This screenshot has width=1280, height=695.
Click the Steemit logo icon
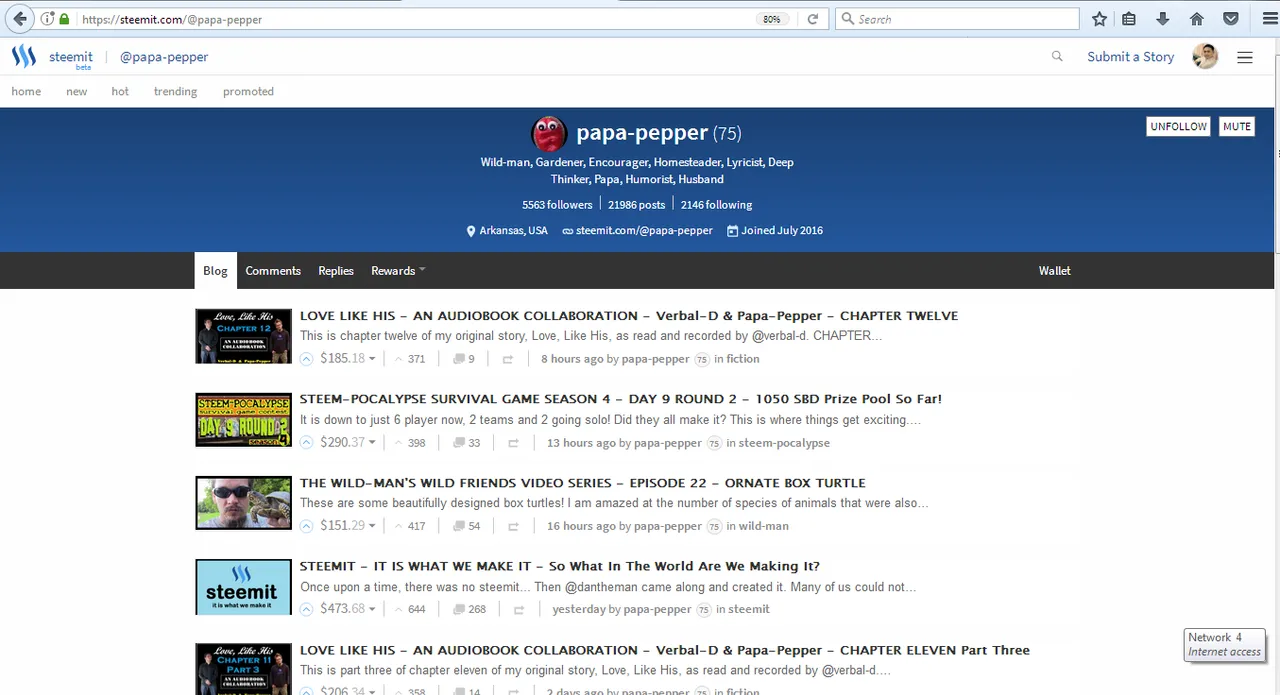(24, 57)
